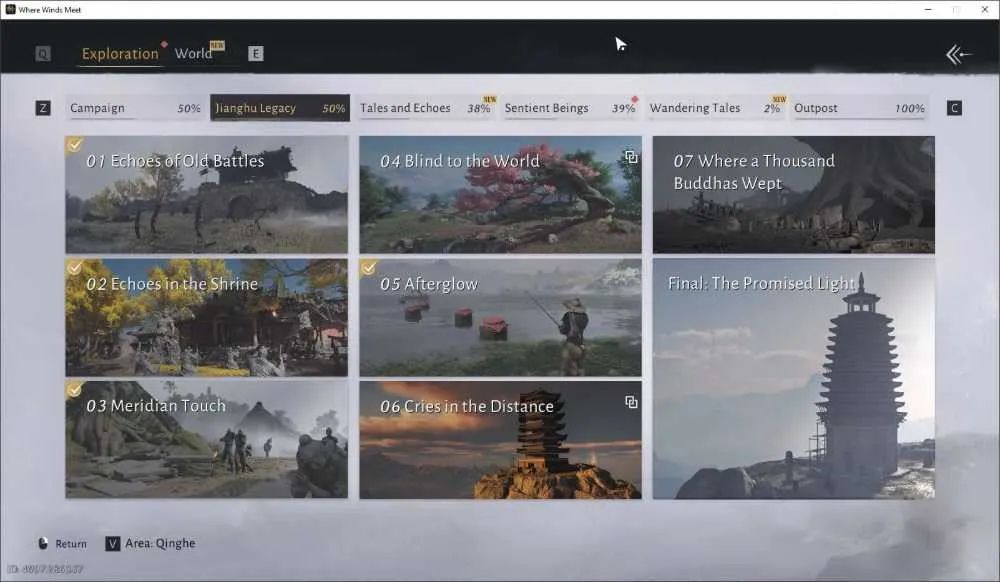Close the Where Winds Meet window
The height and width of the screenshot is (582, 1000).
[x=985, y=10]
